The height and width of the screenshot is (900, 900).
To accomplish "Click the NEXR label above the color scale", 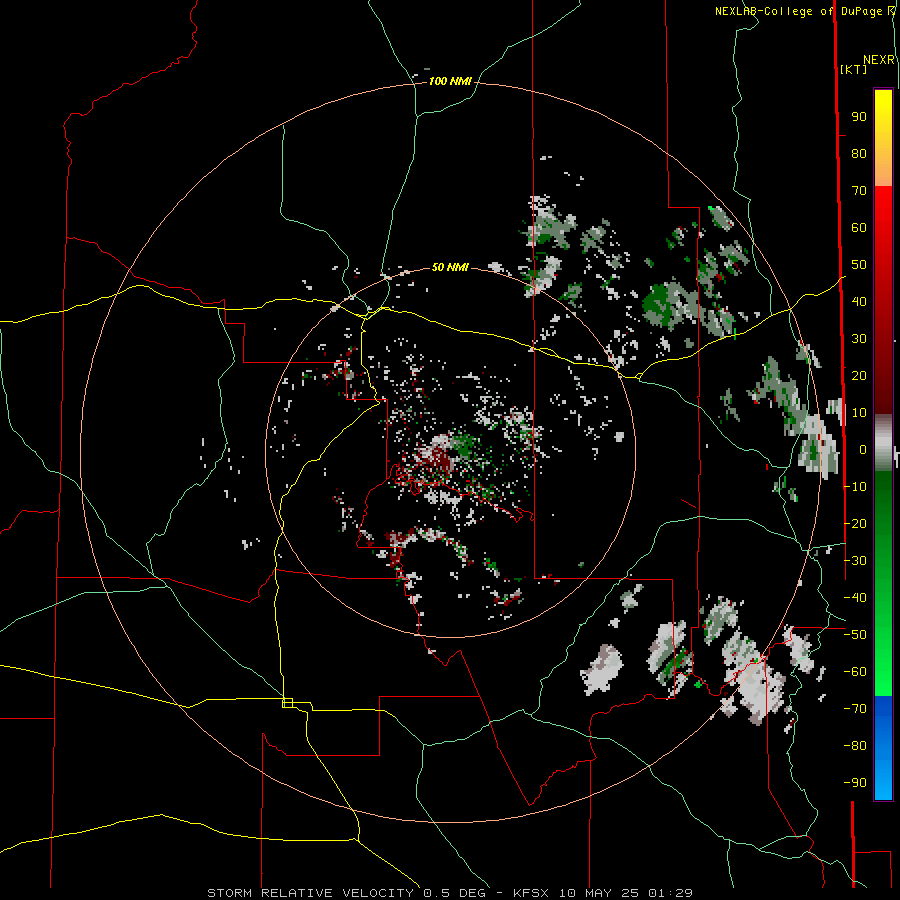I will click(x=878, y=60).
